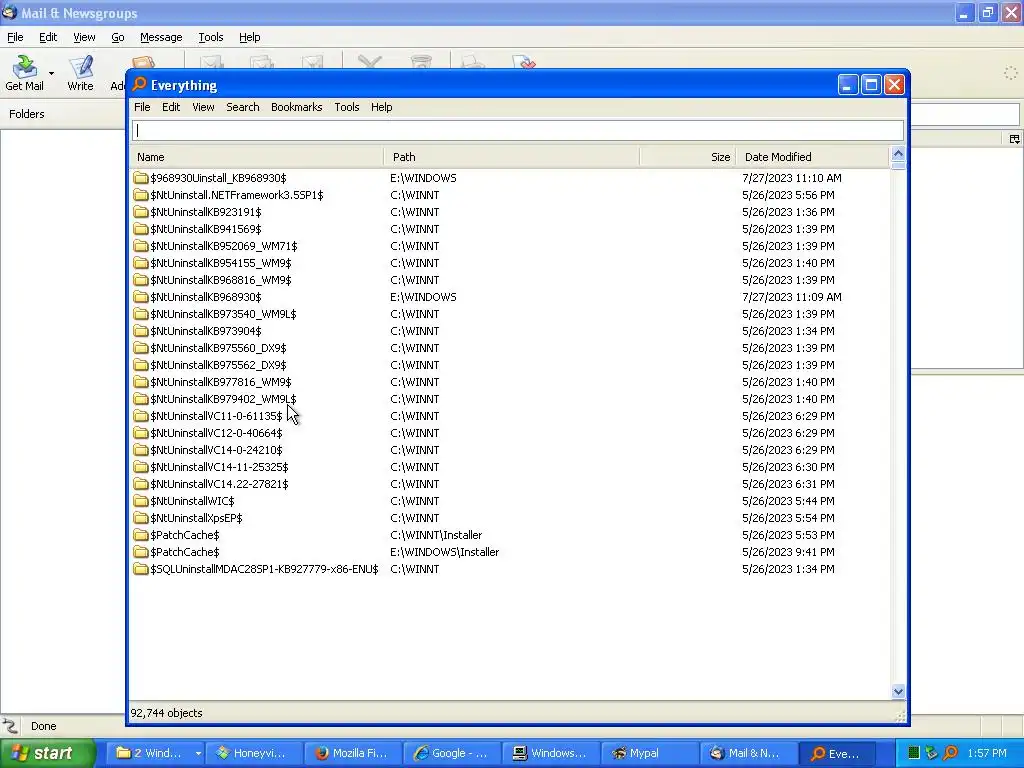This screenshot has height=768, width=1024.
Task: Select folder icon of $NtUninstallKB975562_DX9$
Action: point(140,364)
